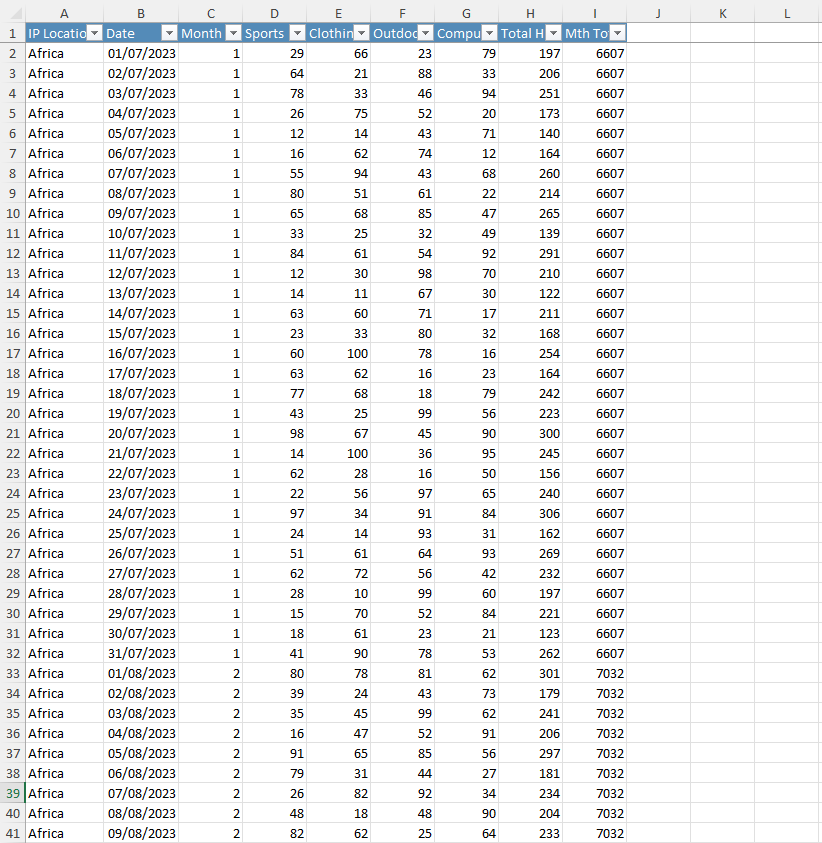Select Mth Tot 6607 in row 2

[594, 54]
